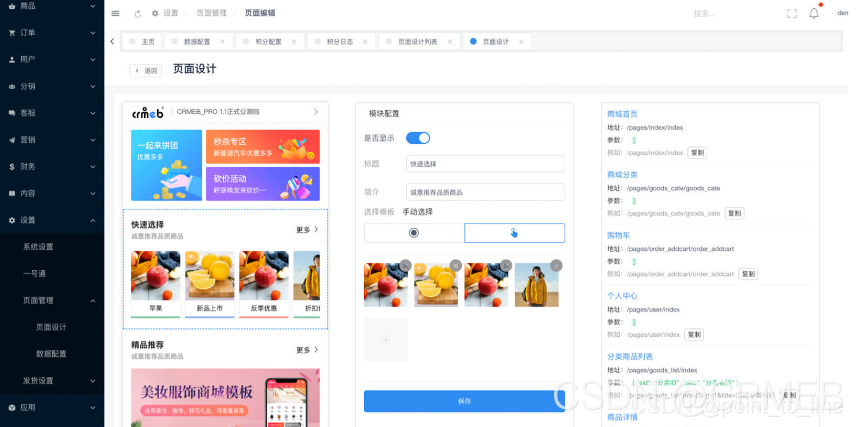Click the 简介 input field

485,192
